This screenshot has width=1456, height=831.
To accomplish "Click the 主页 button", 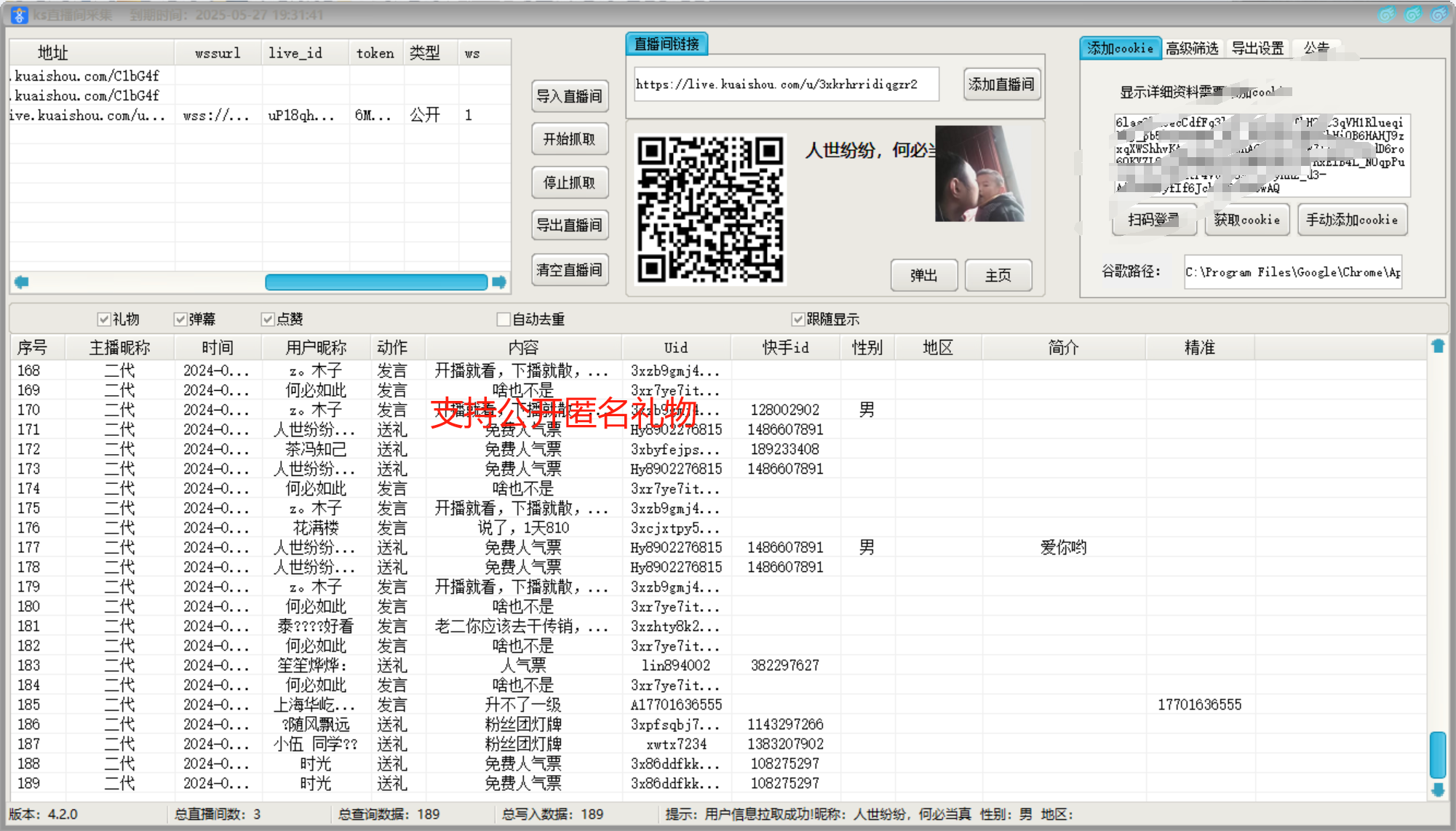I will click(998, 275).
